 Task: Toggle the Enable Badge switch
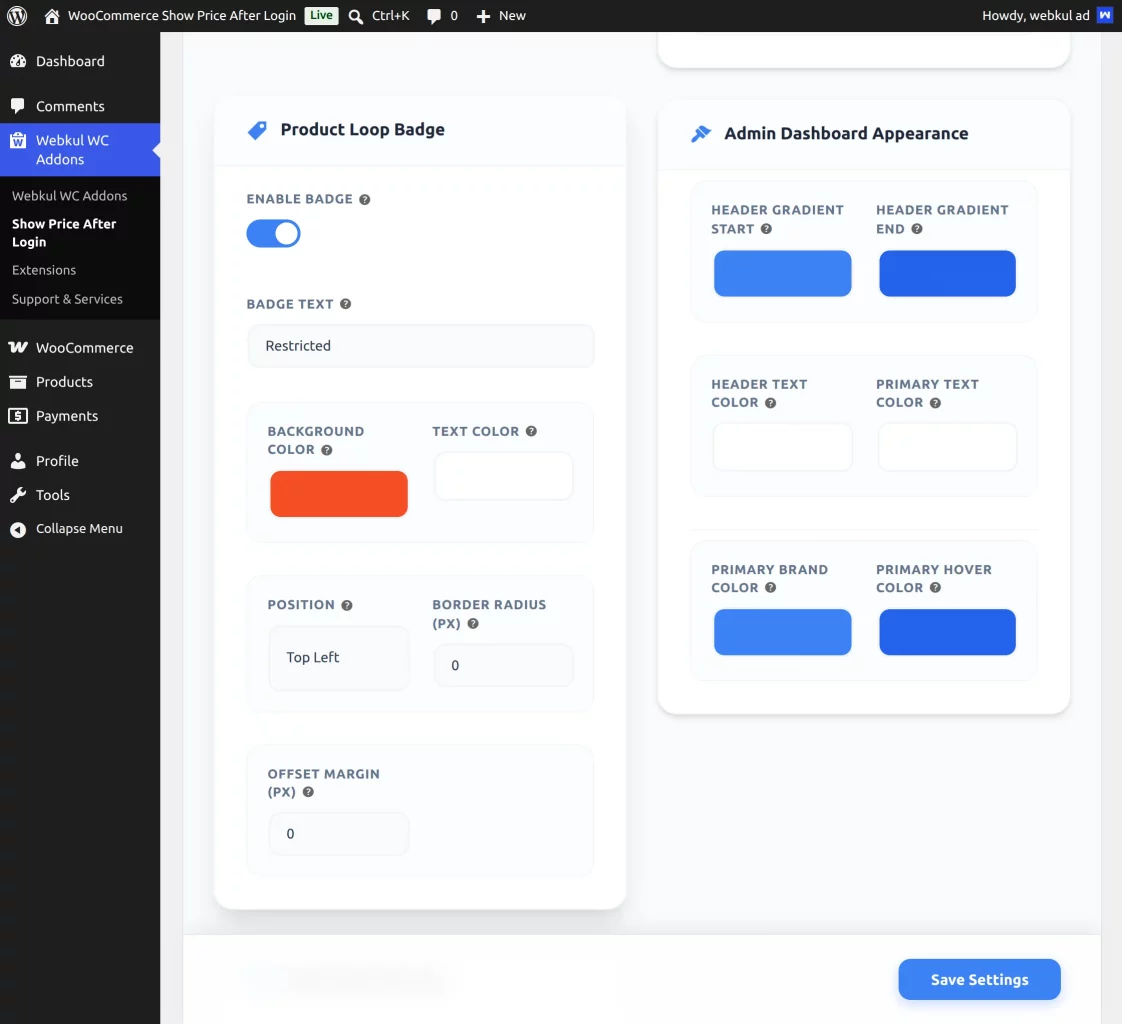(273, 233)
